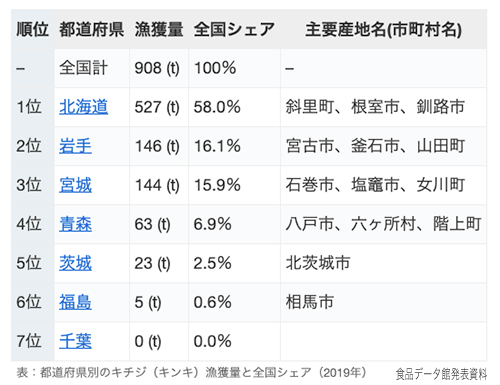Click the 相馬市 cell
Image resolution: width=500 pixels, height=385 pixels.
pos(383,302)
